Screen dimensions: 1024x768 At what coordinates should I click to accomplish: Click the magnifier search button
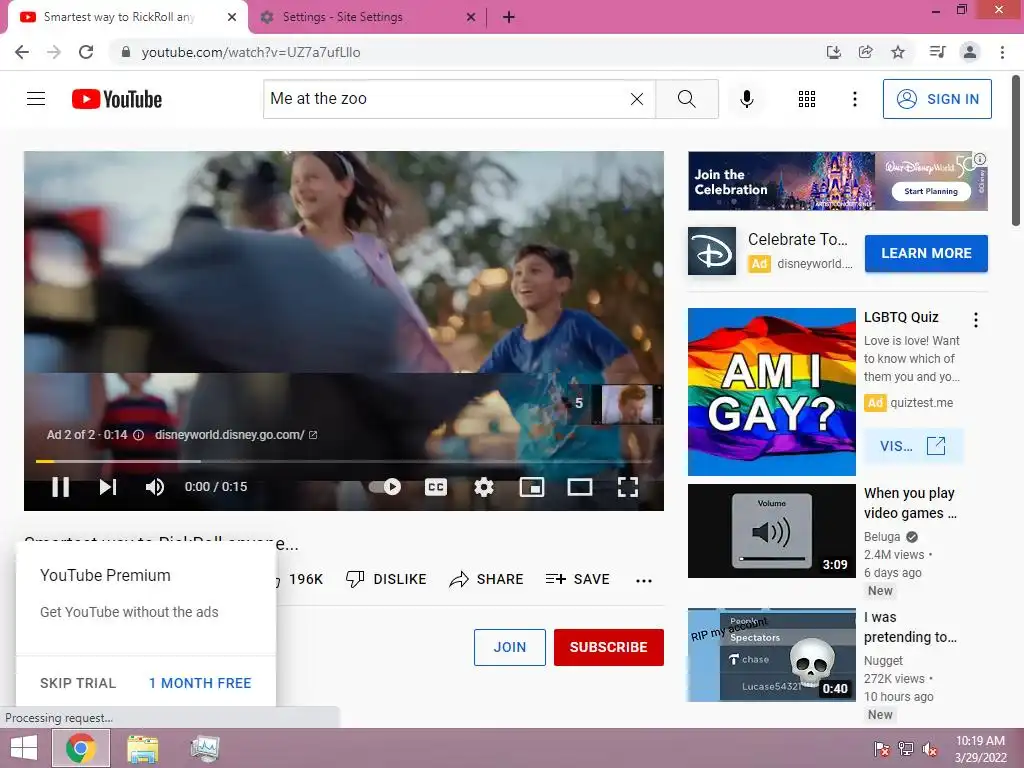tap(686, 99)
